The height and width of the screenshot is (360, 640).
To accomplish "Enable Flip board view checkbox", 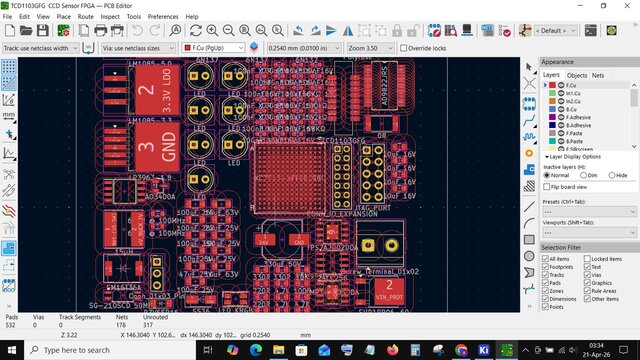I will tap(547, 187).
